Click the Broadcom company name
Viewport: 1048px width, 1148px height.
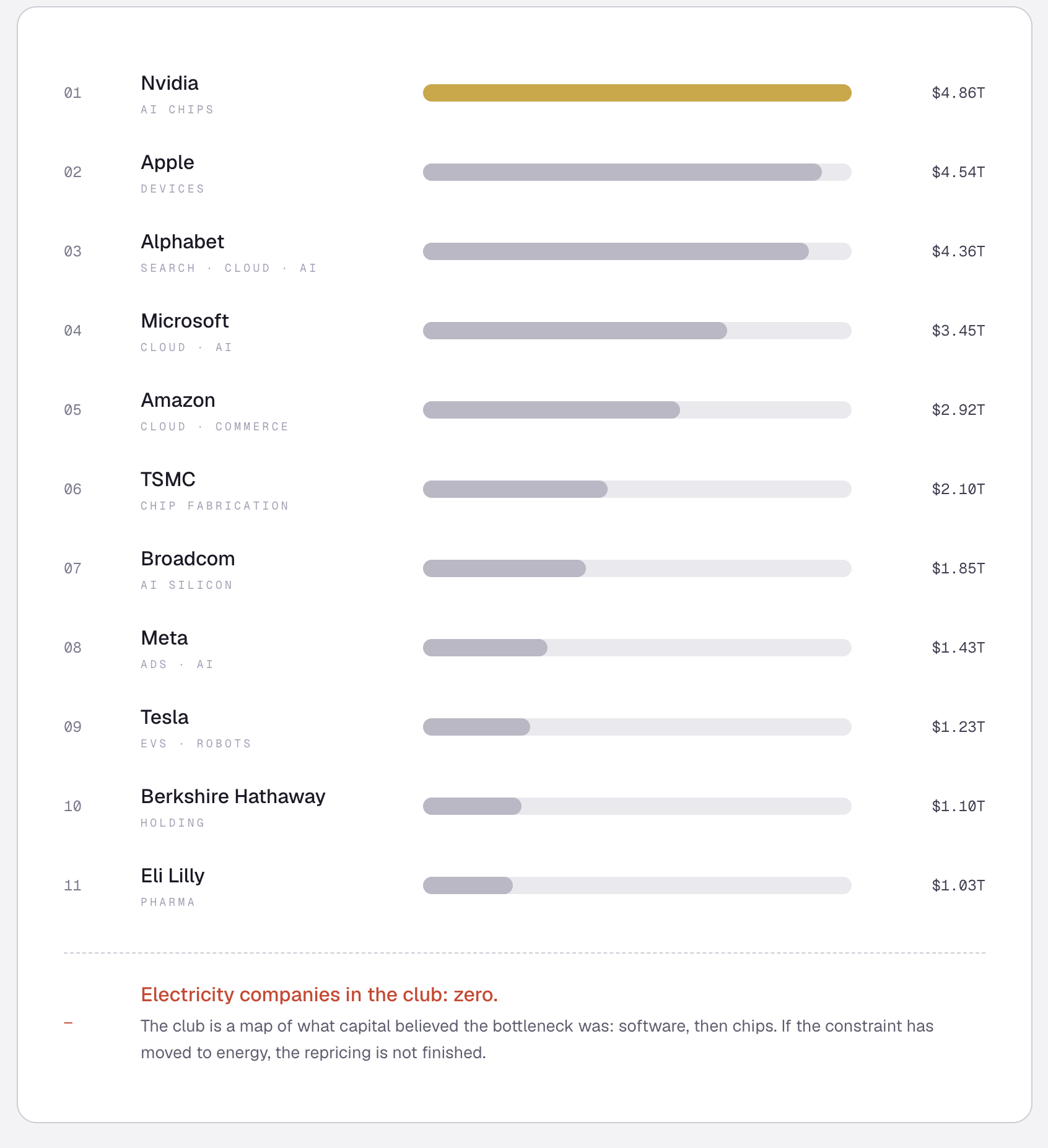pyautogui.click(x=188, y=559)
